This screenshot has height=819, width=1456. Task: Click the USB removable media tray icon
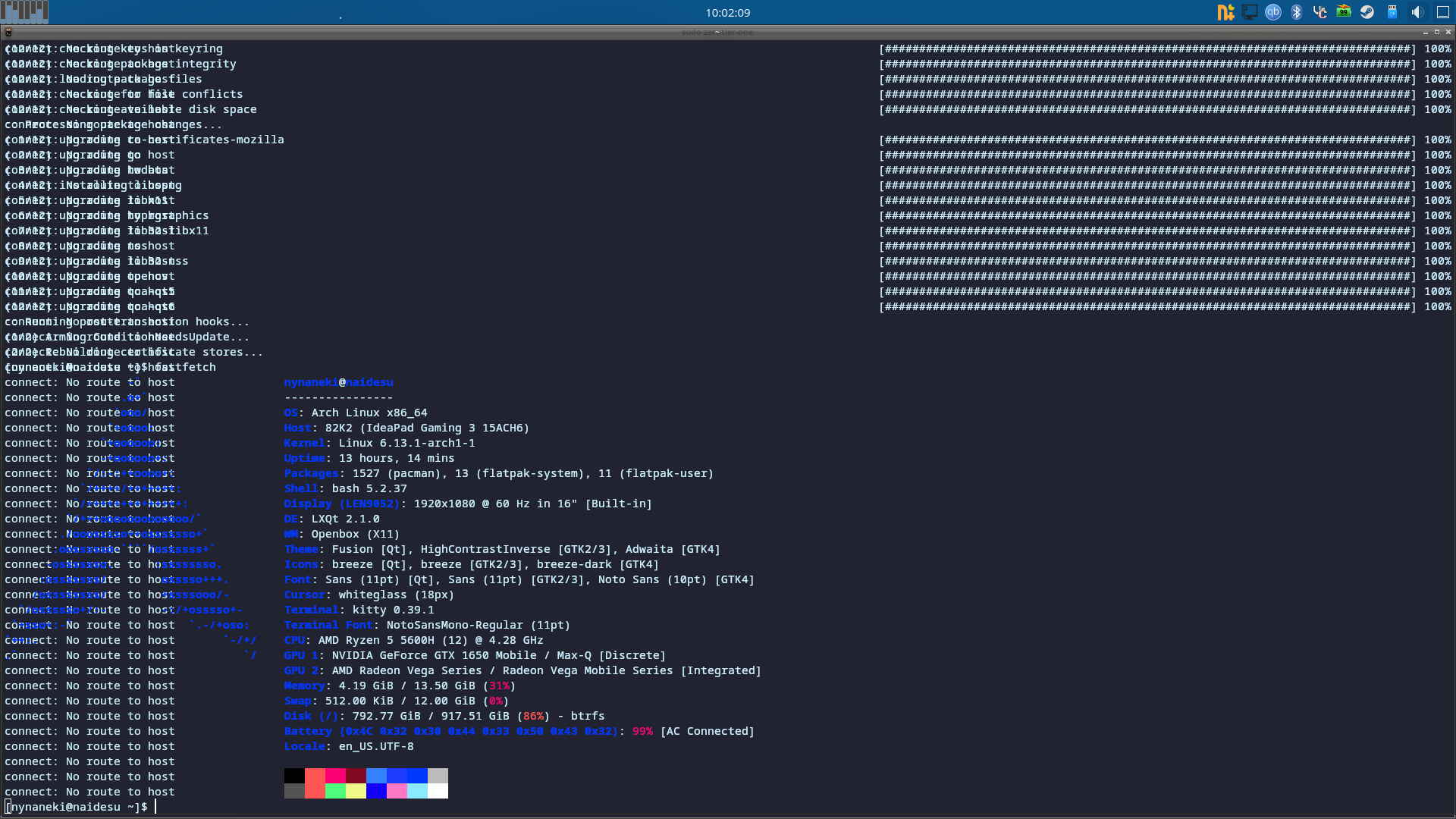click(1392, 12)
